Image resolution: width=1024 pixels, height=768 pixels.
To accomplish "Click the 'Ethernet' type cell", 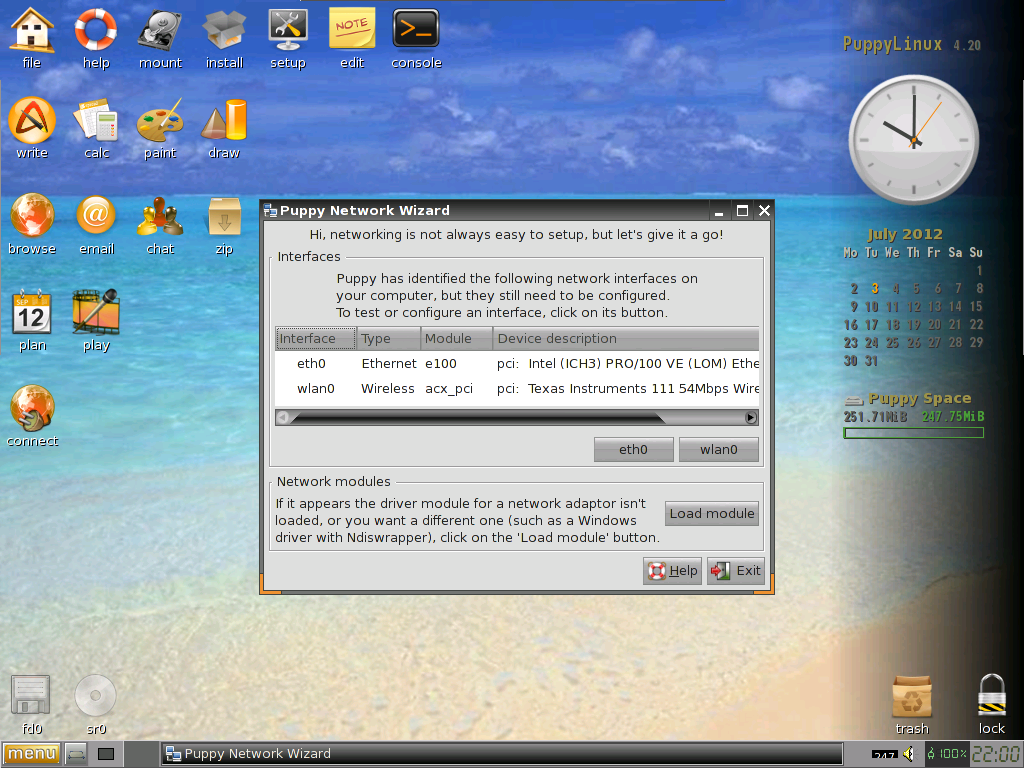I will click(x=389, y=364).
